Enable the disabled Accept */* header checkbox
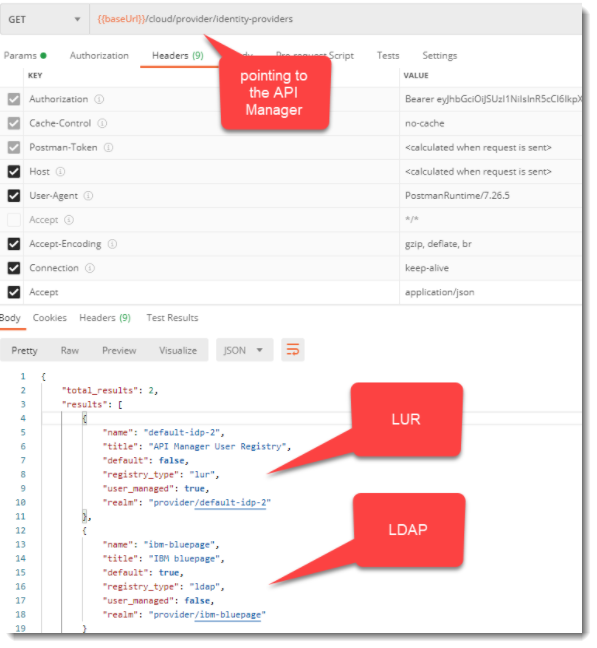Viewport: 597px width, 648px height. tap(14, 220)
